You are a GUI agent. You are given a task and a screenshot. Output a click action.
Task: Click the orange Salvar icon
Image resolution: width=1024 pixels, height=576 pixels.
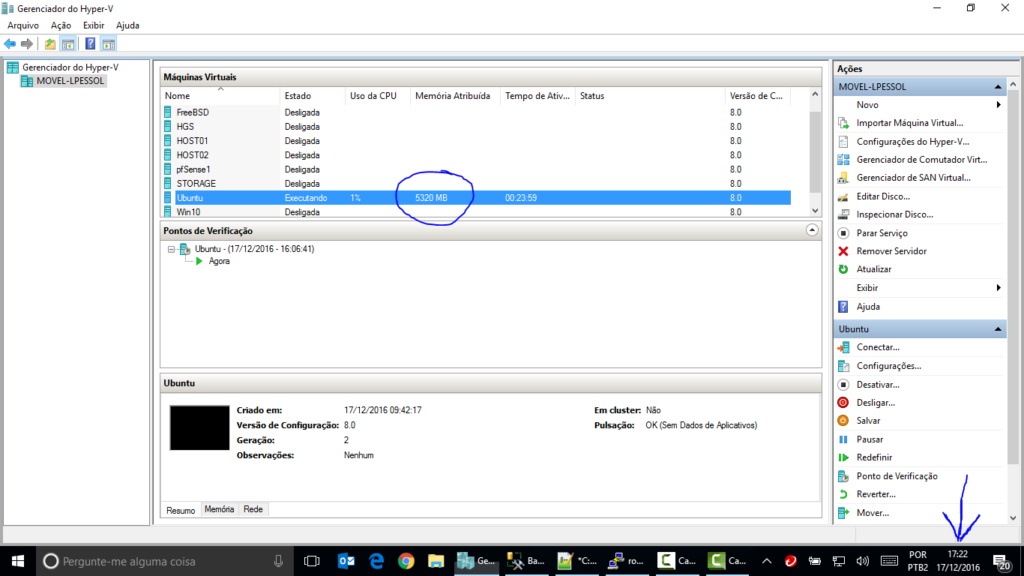click(843, 421)
